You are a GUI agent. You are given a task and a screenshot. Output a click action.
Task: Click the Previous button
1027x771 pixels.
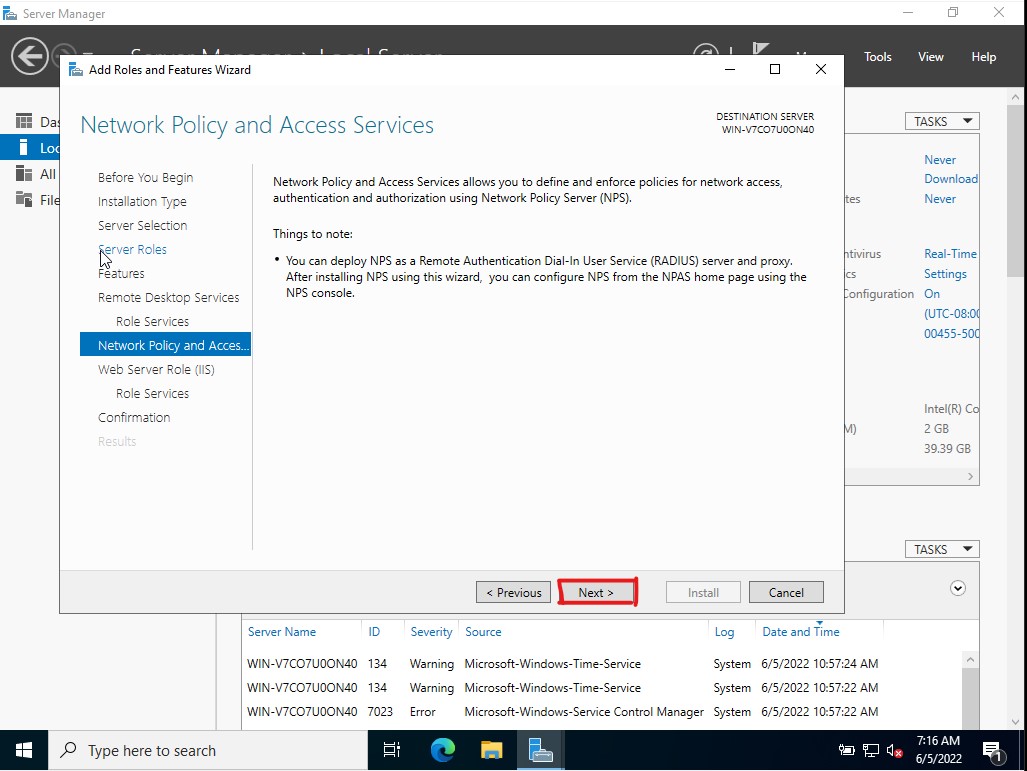pos(514,592)
